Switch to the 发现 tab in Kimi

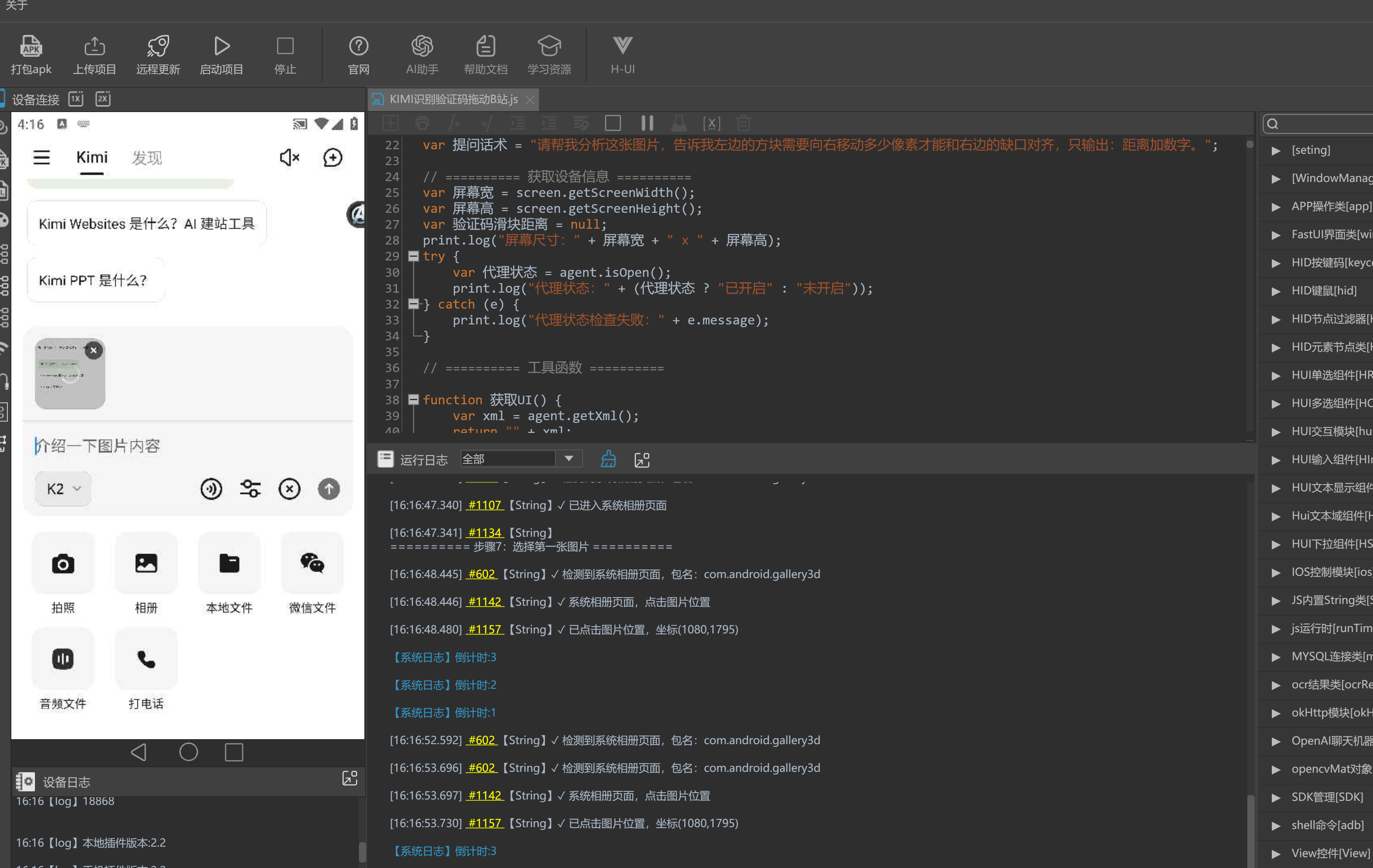147,158
